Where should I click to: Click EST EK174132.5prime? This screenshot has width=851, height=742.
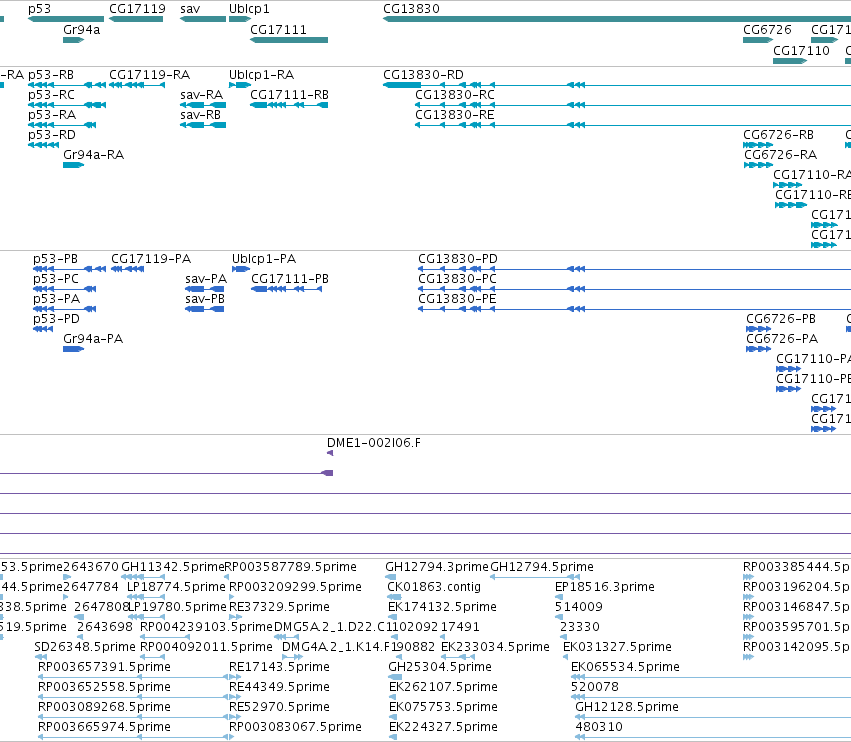click(442, 607)
